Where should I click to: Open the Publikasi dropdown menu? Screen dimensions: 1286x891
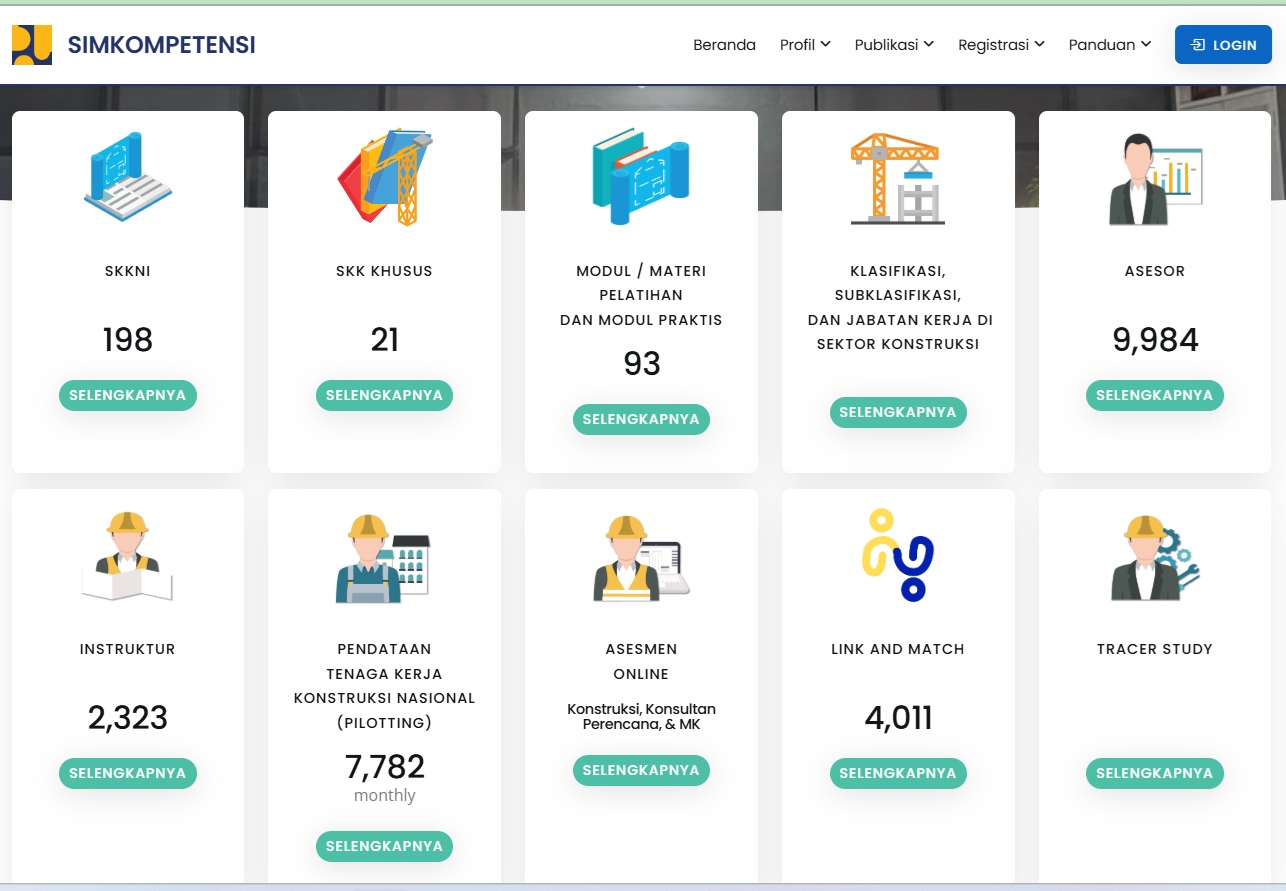coord(894,45)
